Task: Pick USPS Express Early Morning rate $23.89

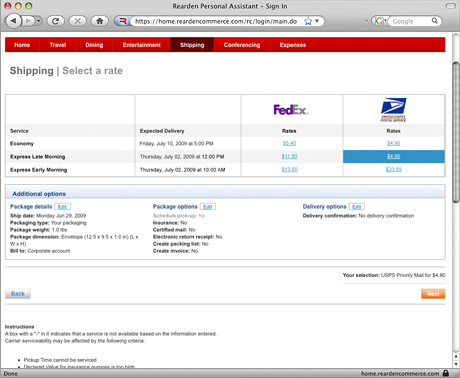Action: [393, 170]
